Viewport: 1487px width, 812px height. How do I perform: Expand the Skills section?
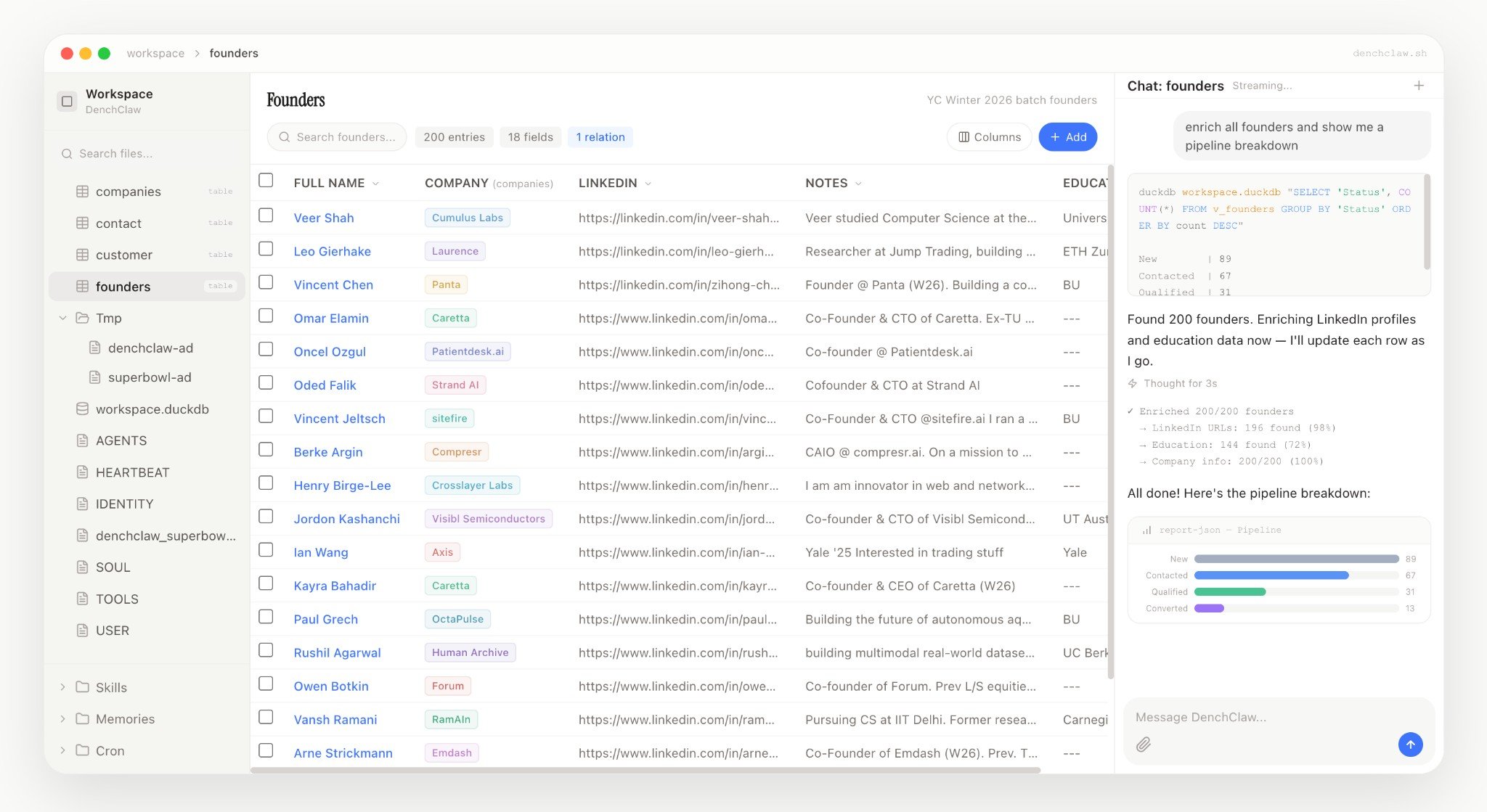point(62,687)
